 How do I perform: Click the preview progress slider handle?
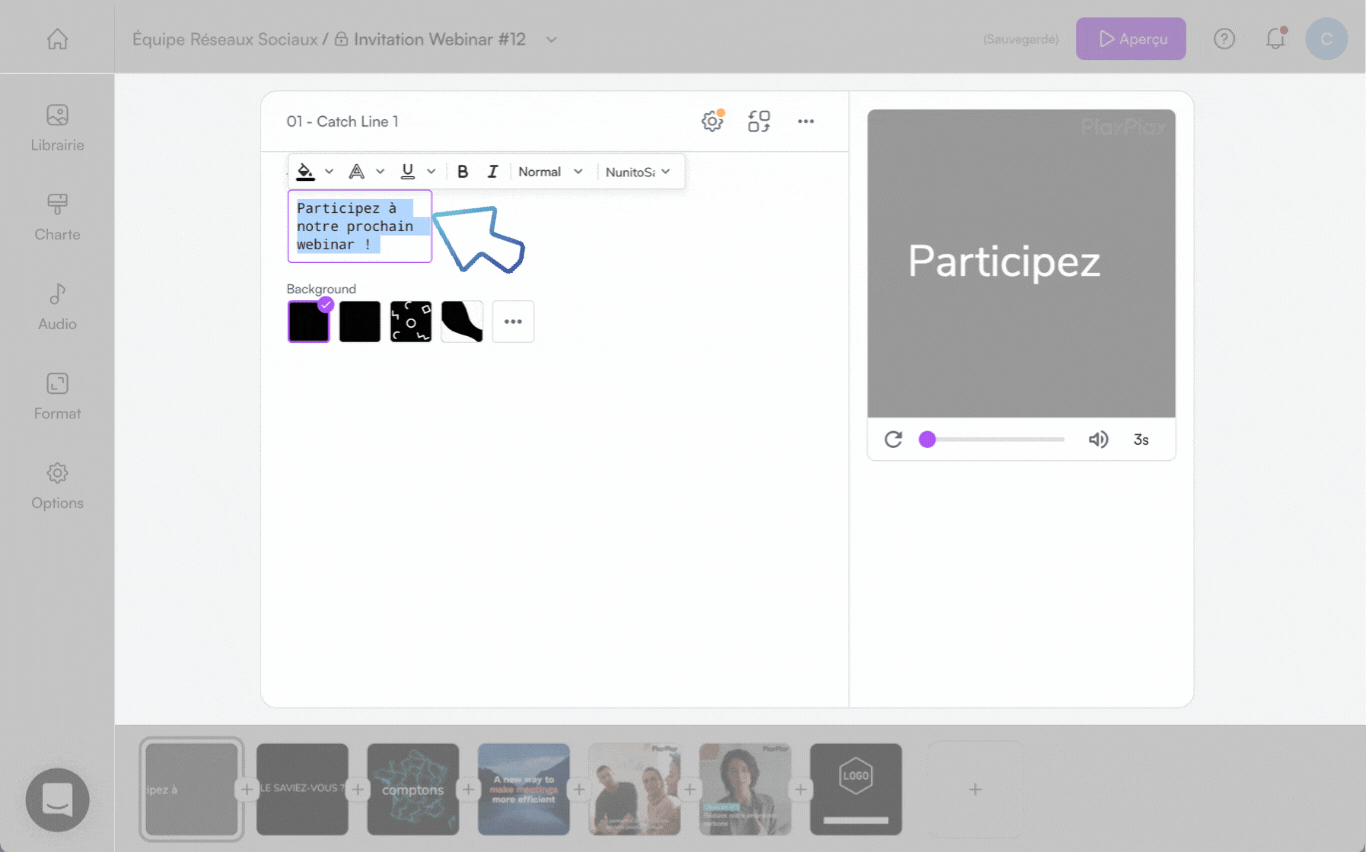pos(927,439)
